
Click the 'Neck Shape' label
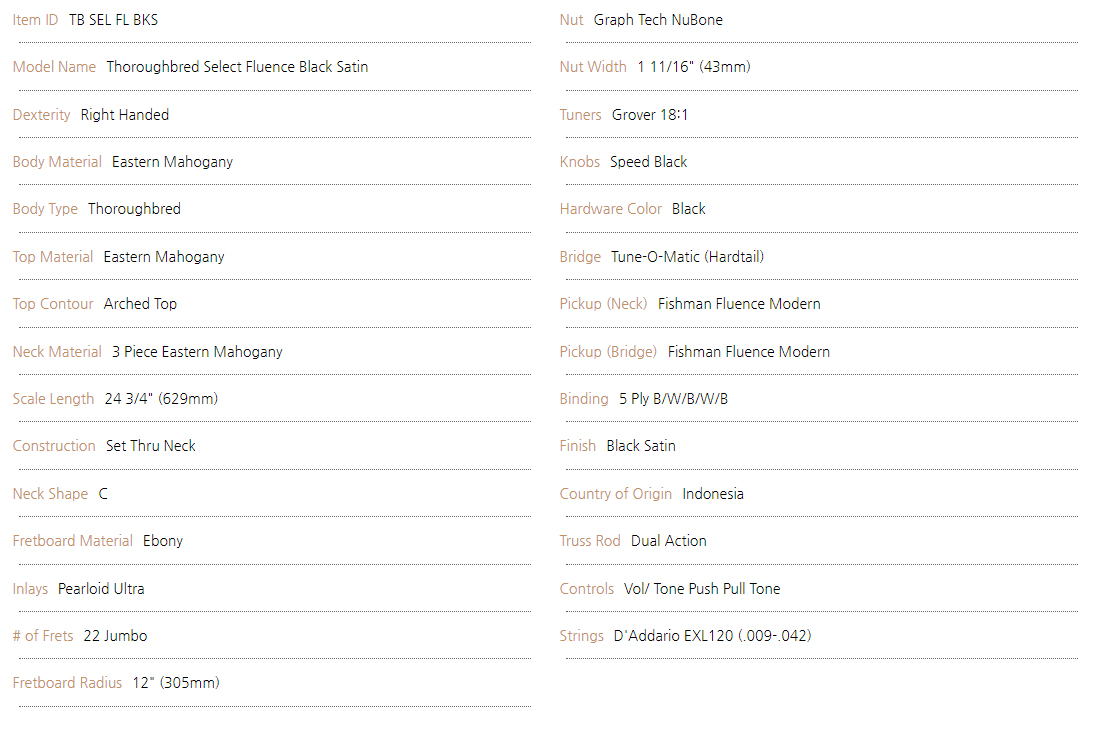pos(51,494)
